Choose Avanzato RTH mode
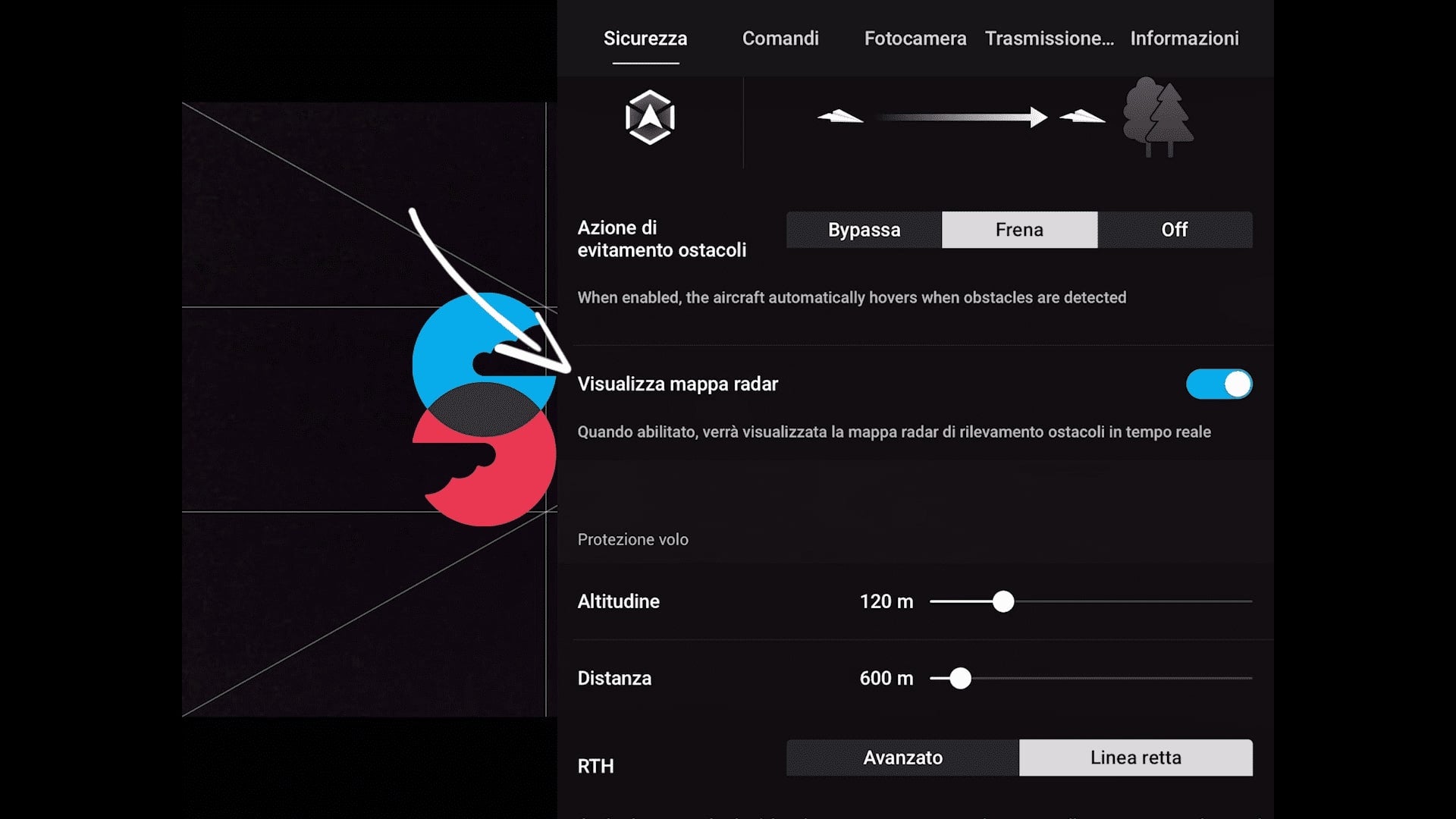This screenshot has width=1456, height=819. click(902, 758)
